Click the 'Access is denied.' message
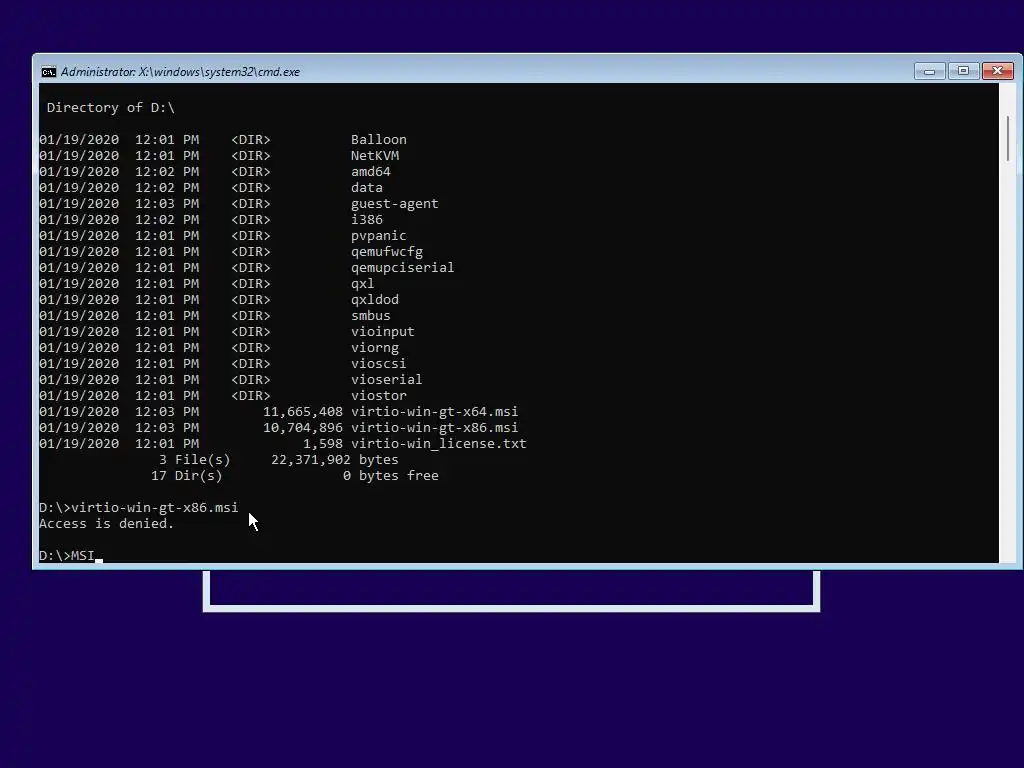The height and width of the screenshot is (768, 1024). click(106, 524)
